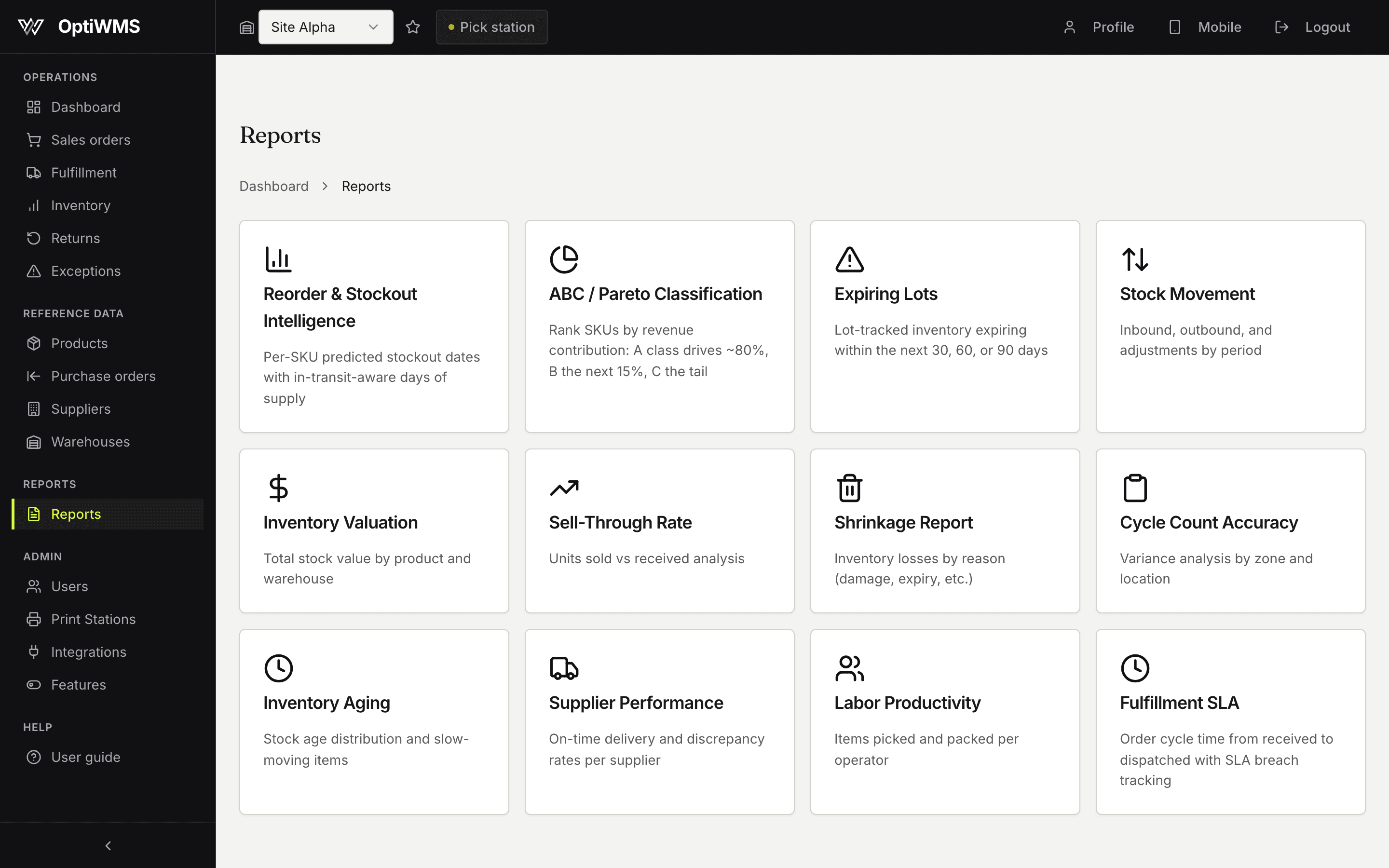This screenshot has width=1389, height=868.
Task: Click the warehouse icon beside Site Alpha
Action: point(247,27)
